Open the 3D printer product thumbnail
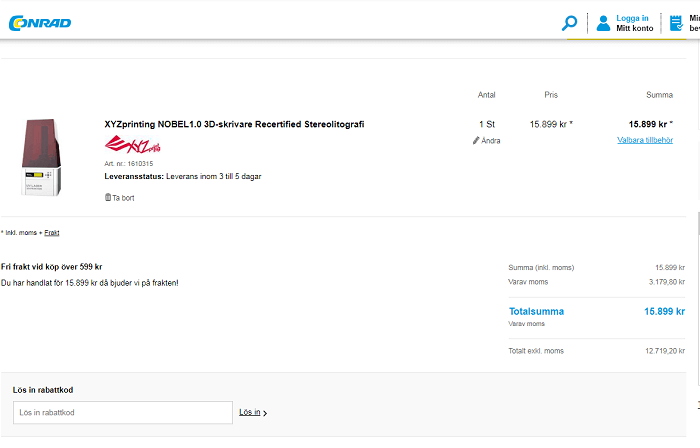Screen dimensions: 700x448 [x=40, y=157]
